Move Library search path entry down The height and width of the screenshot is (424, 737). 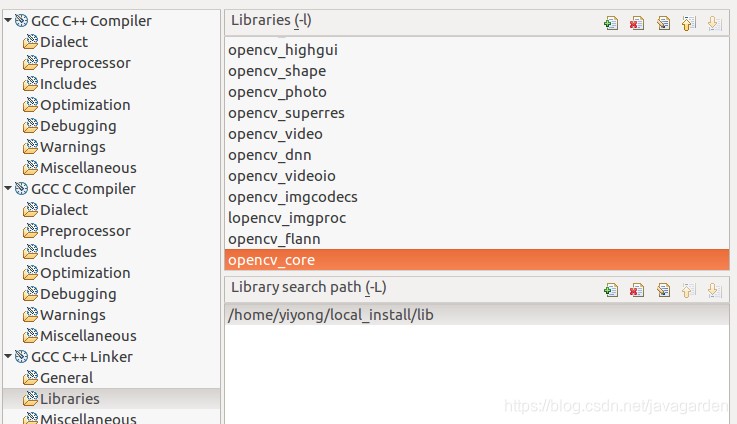[714, 290]
